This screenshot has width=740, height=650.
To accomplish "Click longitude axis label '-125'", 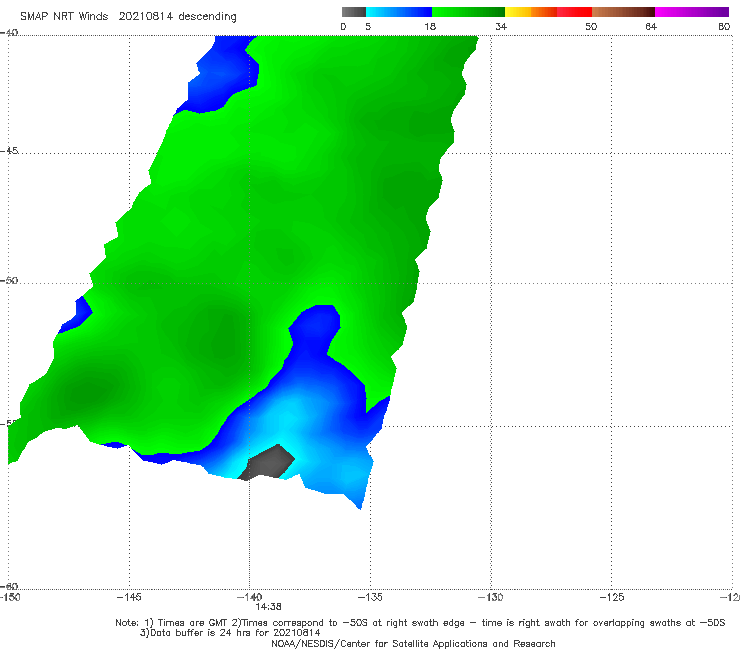I will [x=612, y=597].
